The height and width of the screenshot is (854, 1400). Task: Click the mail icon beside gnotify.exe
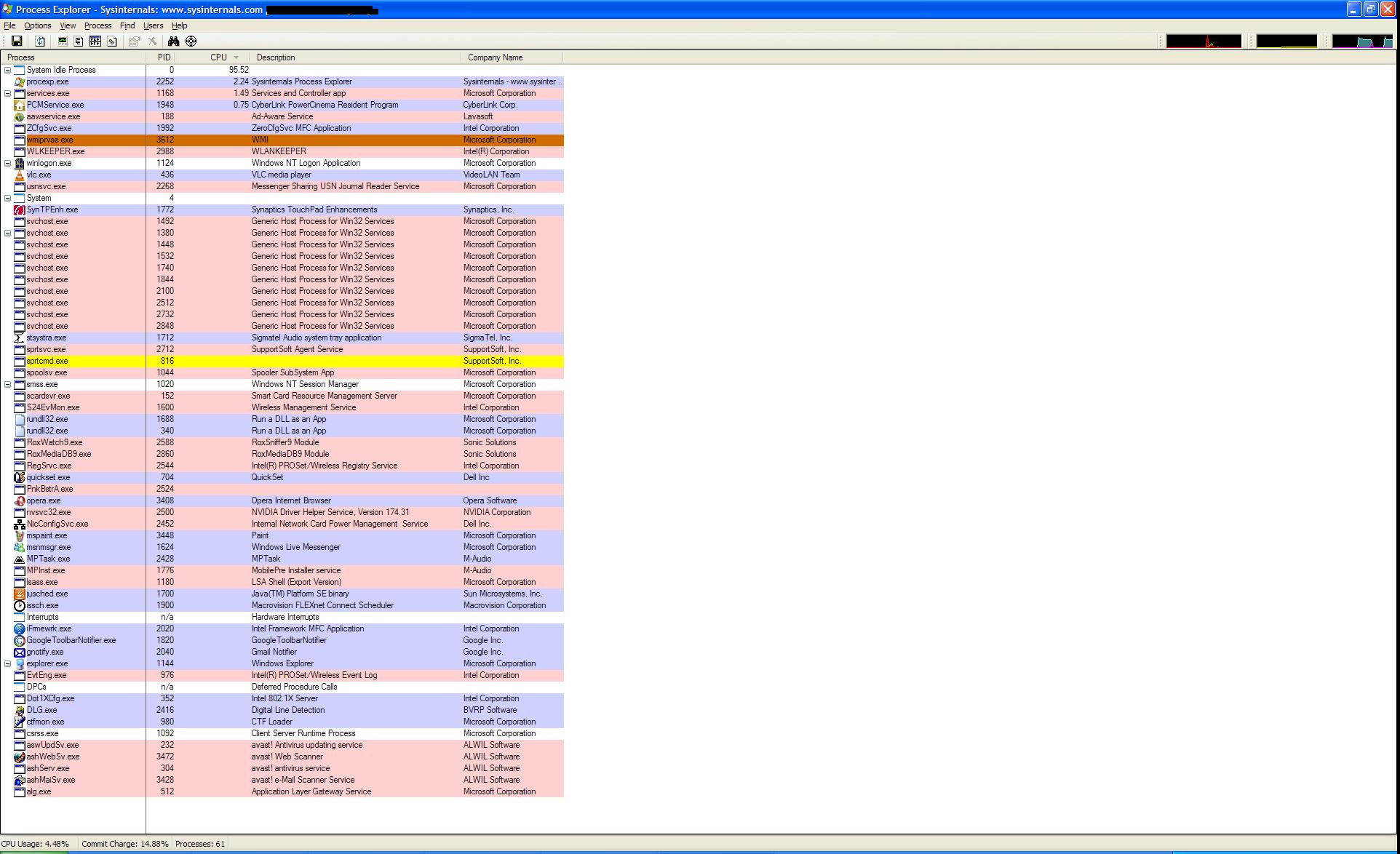point(20,652)
